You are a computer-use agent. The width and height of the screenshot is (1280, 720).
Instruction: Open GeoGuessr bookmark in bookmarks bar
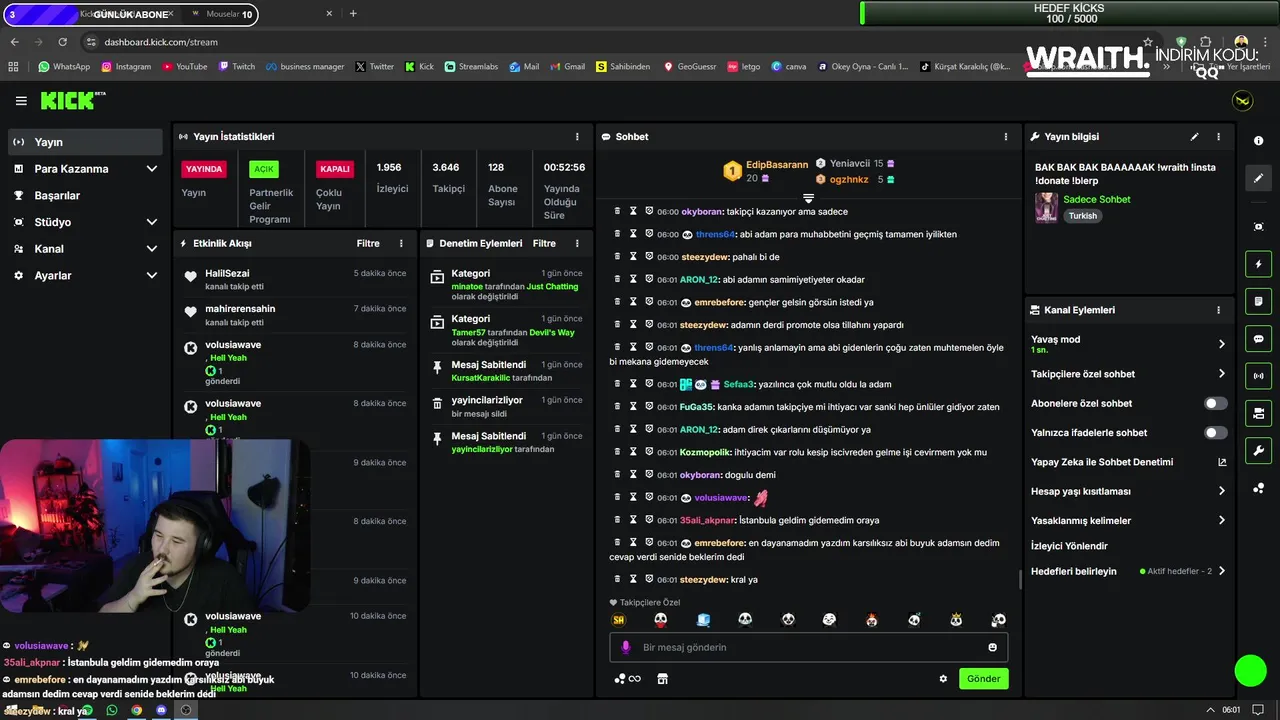pyautogui.click(x=689, y=67)
